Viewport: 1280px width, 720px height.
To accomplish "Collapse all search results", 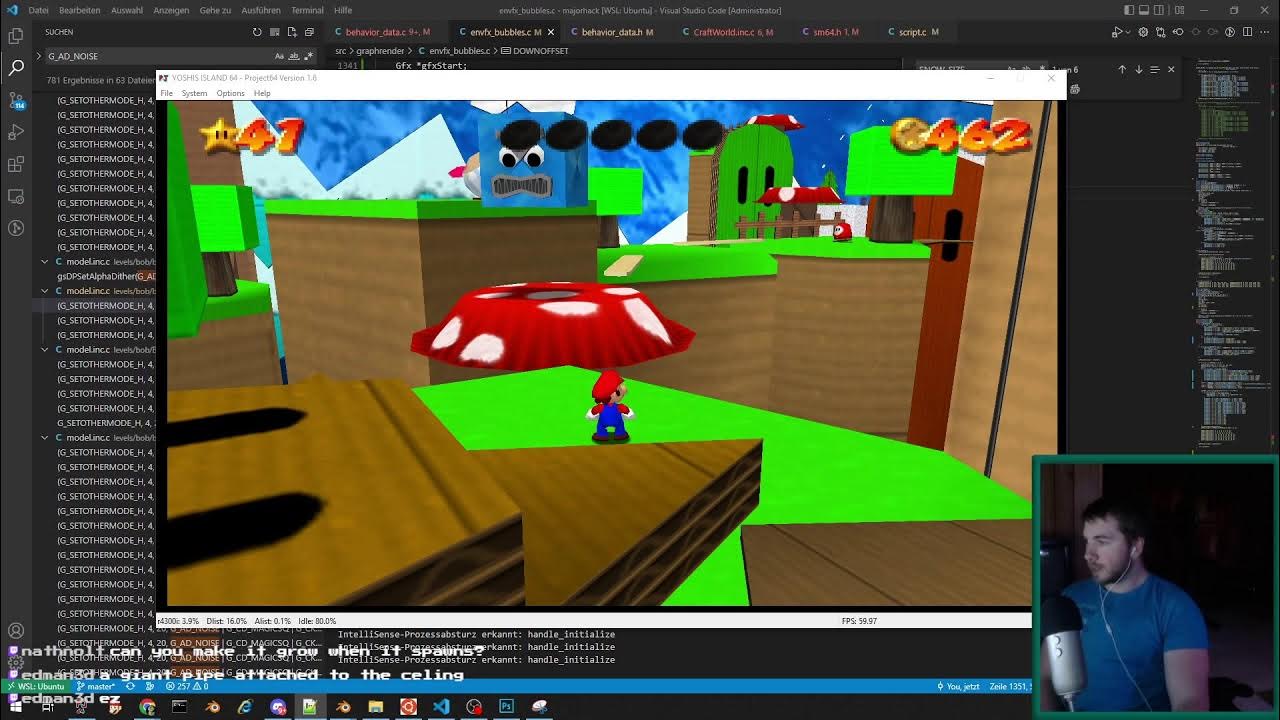I will (309, 32).
